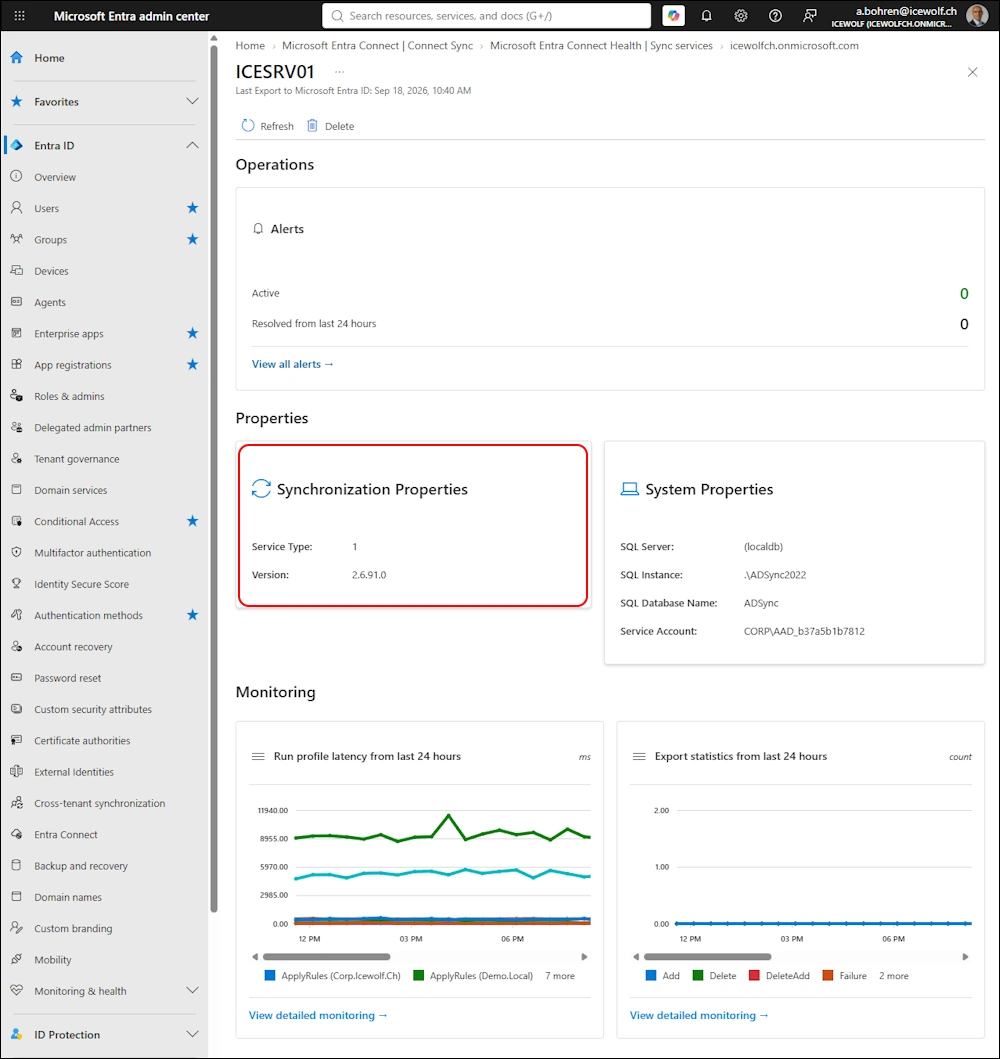This screenshot has height=1059, width=1000.
Task: Expand the Favorites section
Action: [192, 101]
